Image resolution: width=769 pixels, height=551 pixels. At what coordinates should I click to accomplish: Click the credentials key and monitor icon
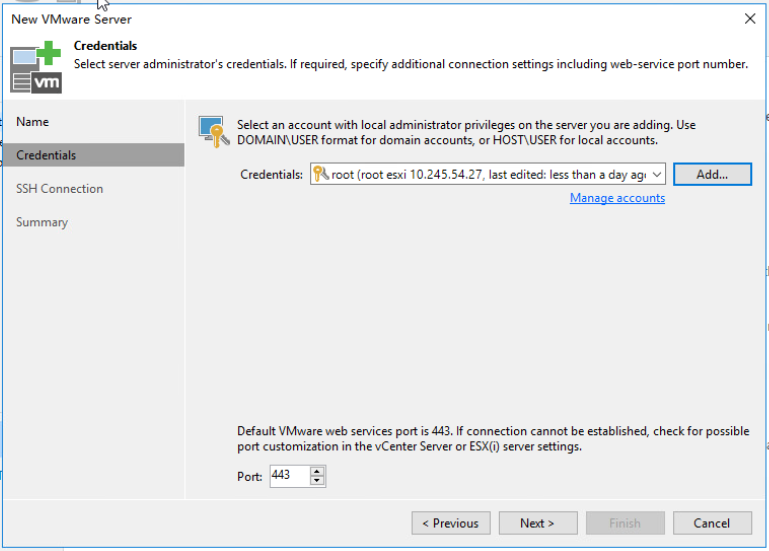(214, 131)
